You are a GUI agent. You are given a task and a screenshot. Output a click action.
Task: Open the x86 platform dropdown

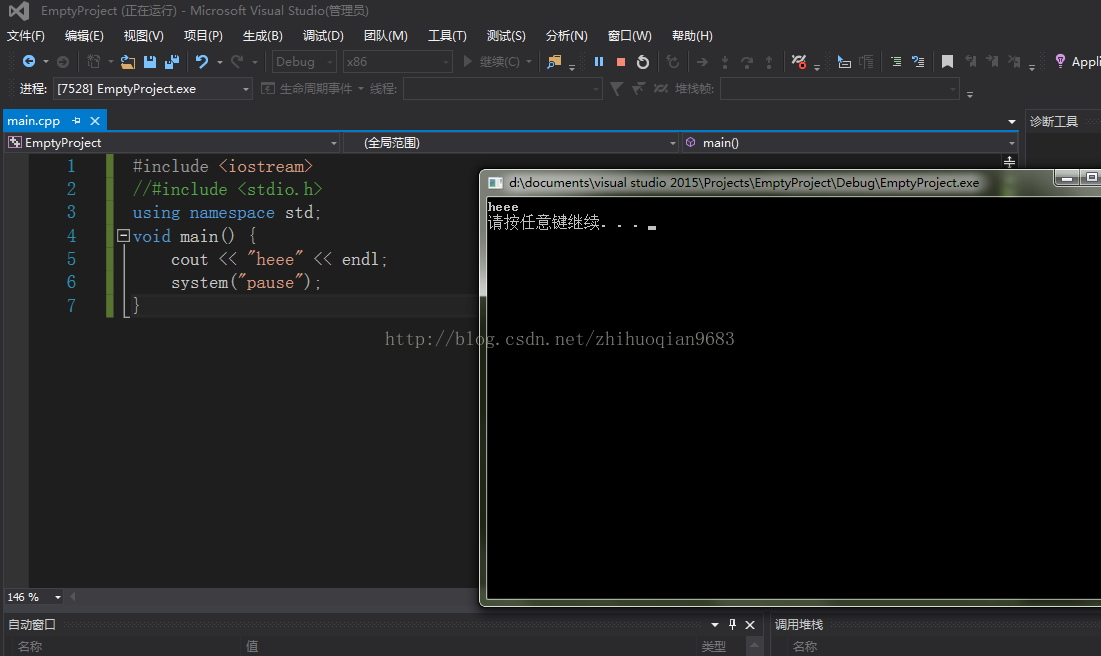(x=397, y=62)
